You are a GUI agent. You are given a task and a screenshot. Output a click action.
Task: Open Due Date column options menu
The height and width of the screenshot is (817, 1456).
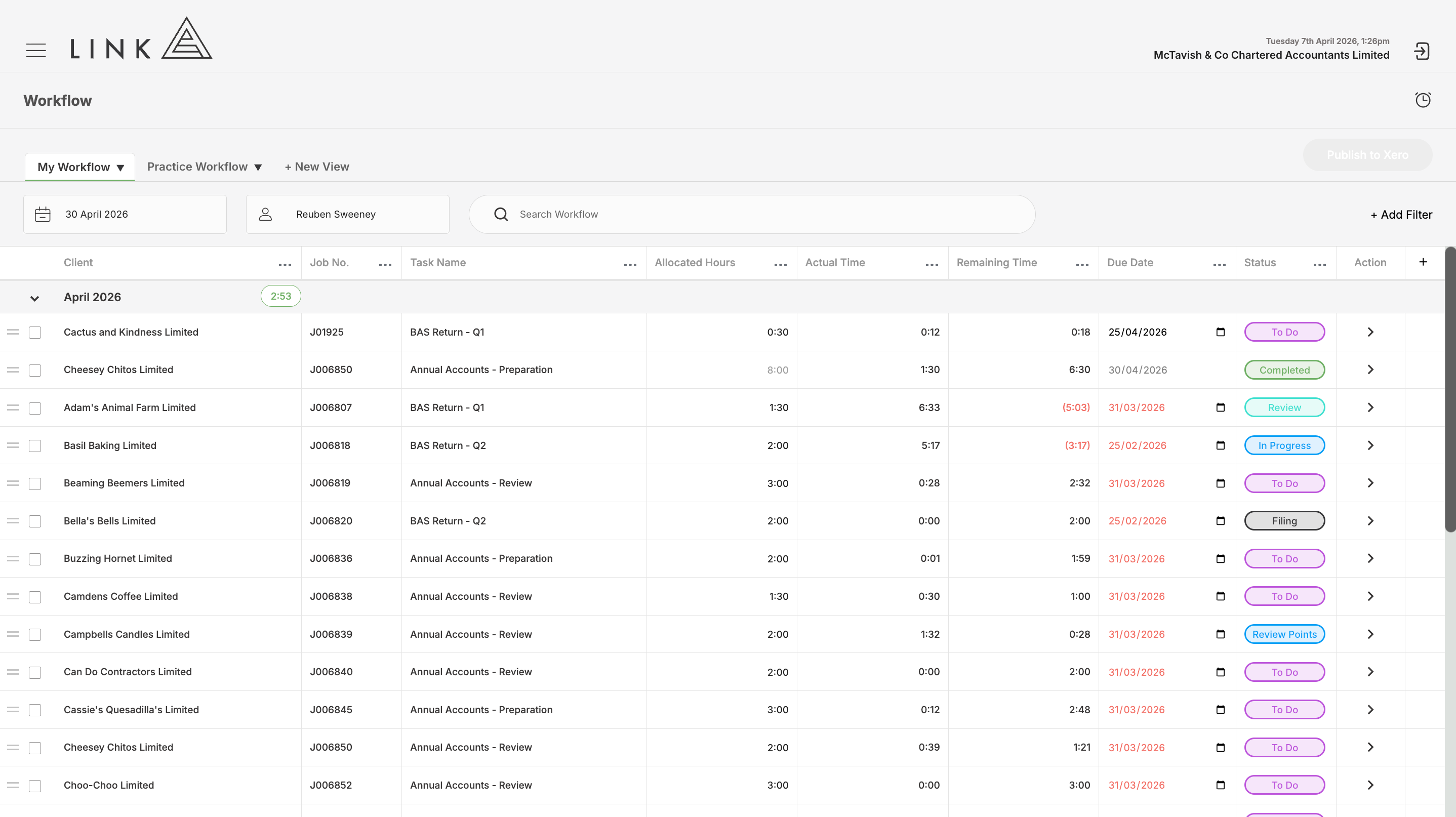[1220, 264]
